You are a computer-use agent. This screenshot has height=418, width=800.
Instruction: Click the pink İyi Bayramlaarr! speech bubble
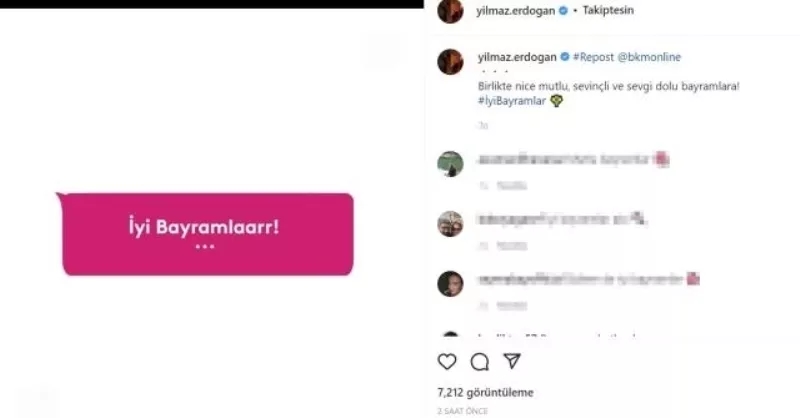(205, 234)
